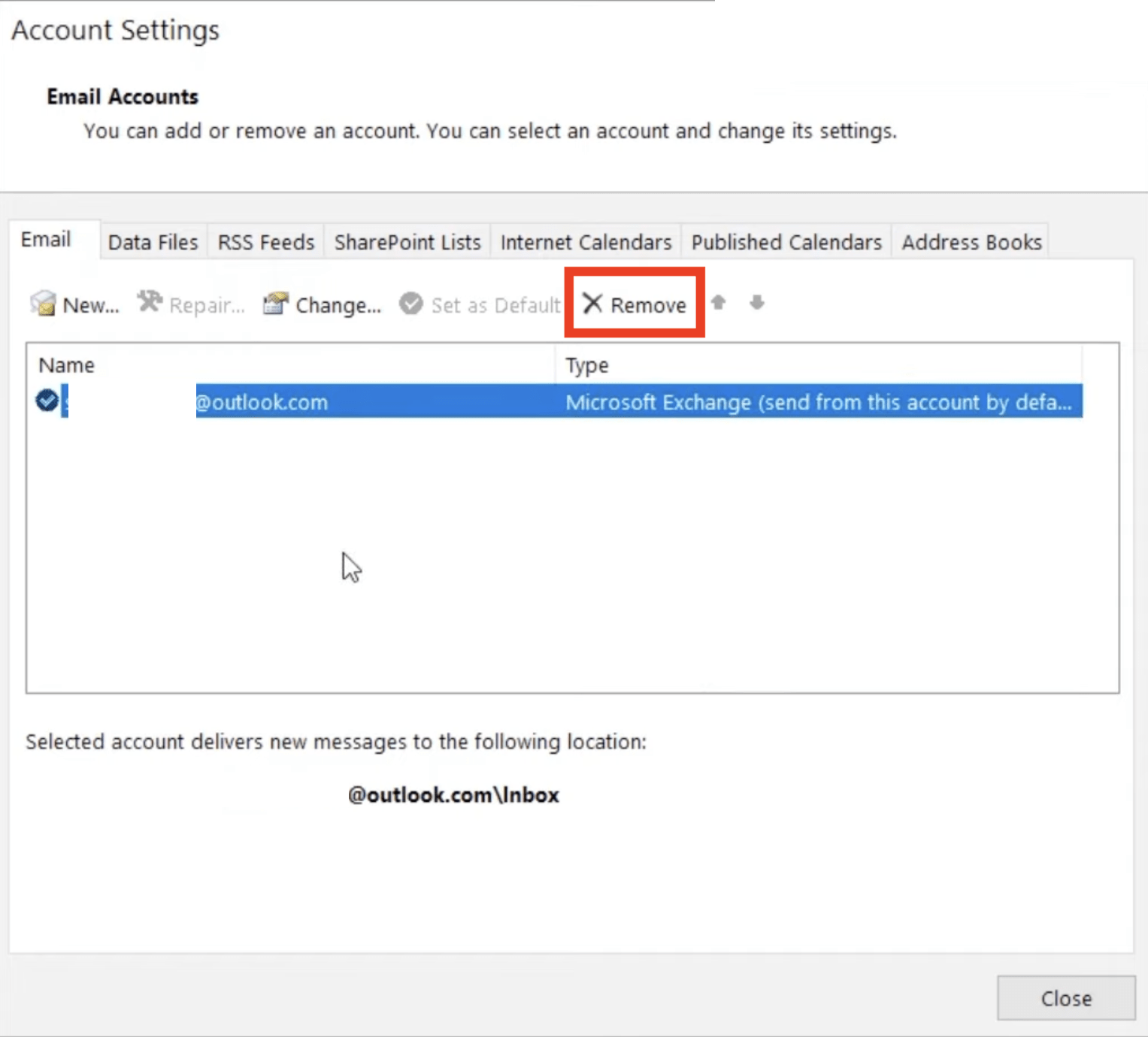
Task: Click the Remove button label
Action: [648, 305]
